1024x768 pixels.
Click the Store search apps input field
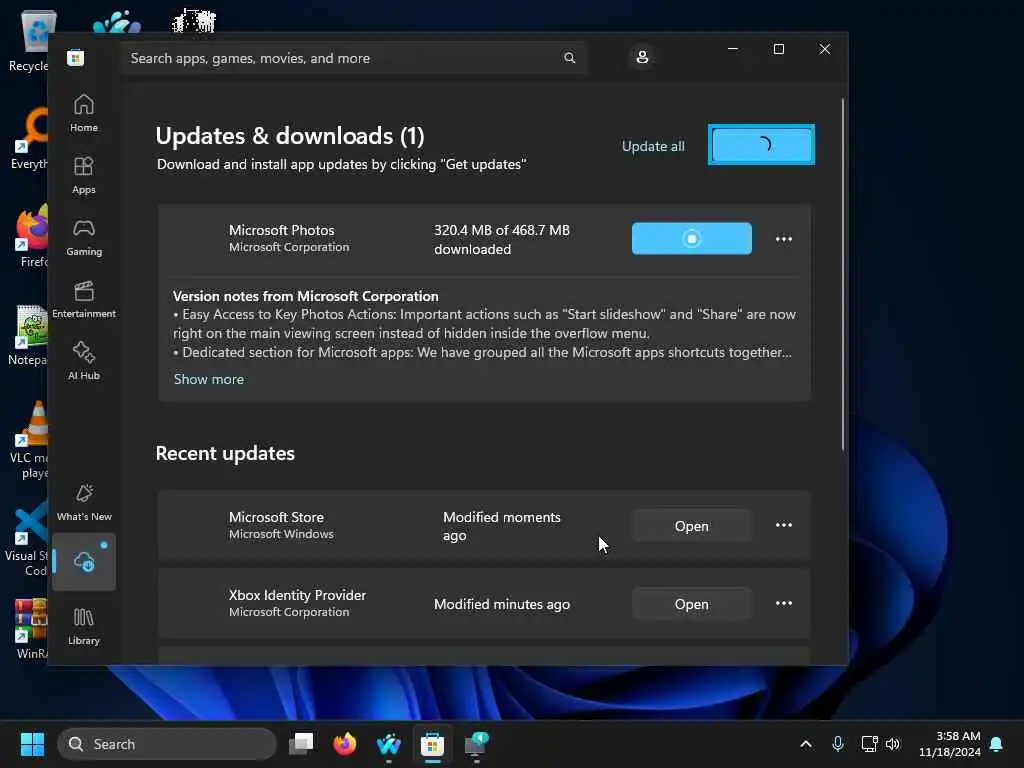353,58
